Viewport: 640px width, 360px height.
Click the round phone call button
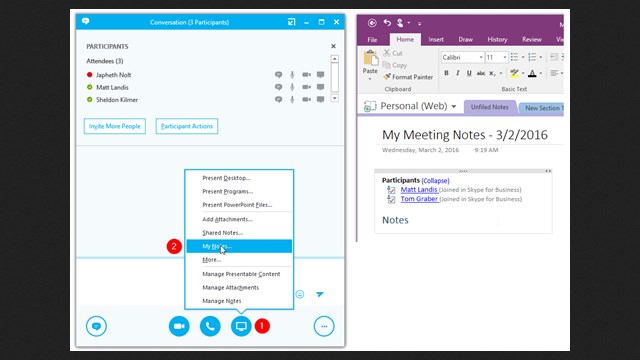pos(210,326)
